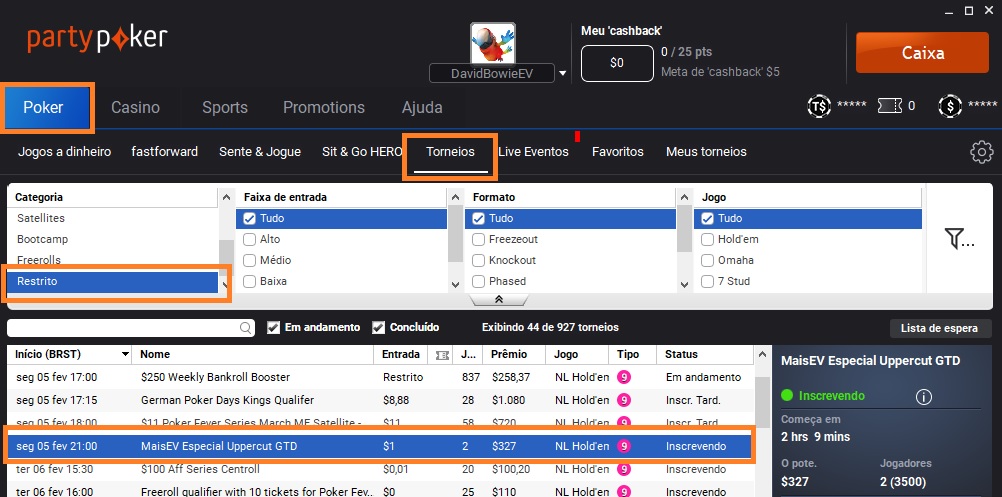1002x497 pixels.
Task: Click the ticket column header icon
Action: [x=442, y=355]
